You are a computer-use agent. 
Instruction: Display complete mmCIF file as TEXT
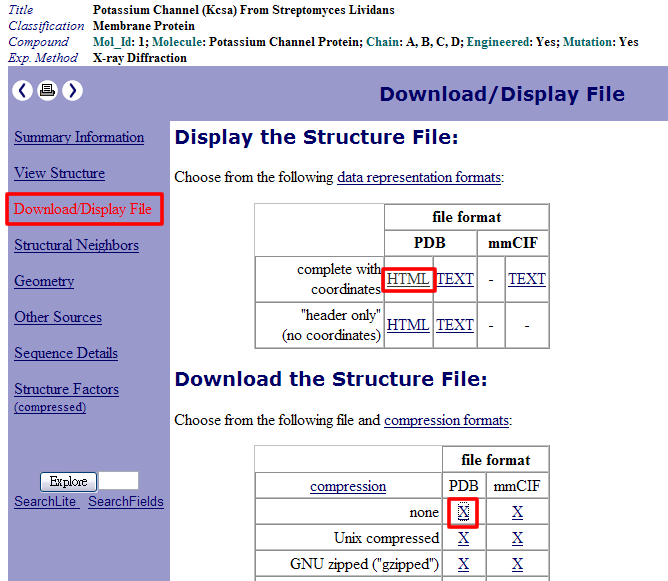pos(527,279)
